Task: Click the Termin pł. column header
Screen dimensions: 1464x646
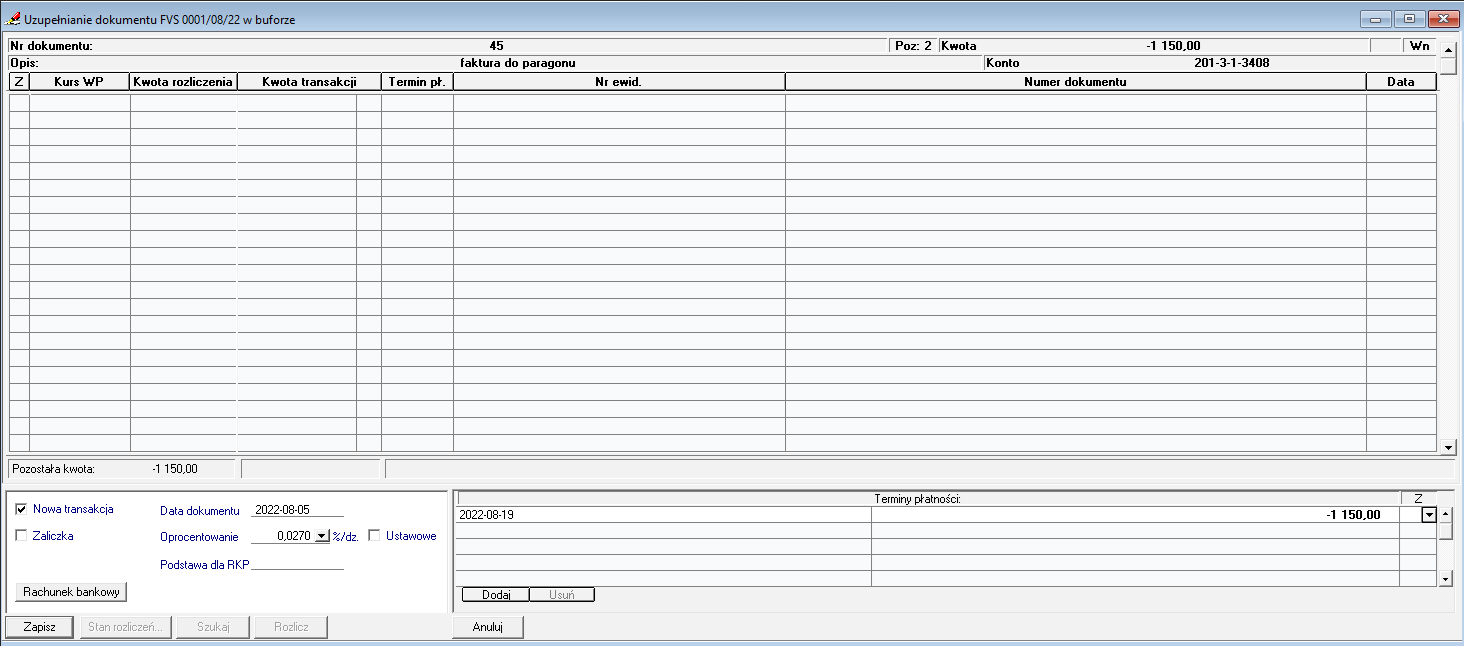Action: tap(417, 82)
